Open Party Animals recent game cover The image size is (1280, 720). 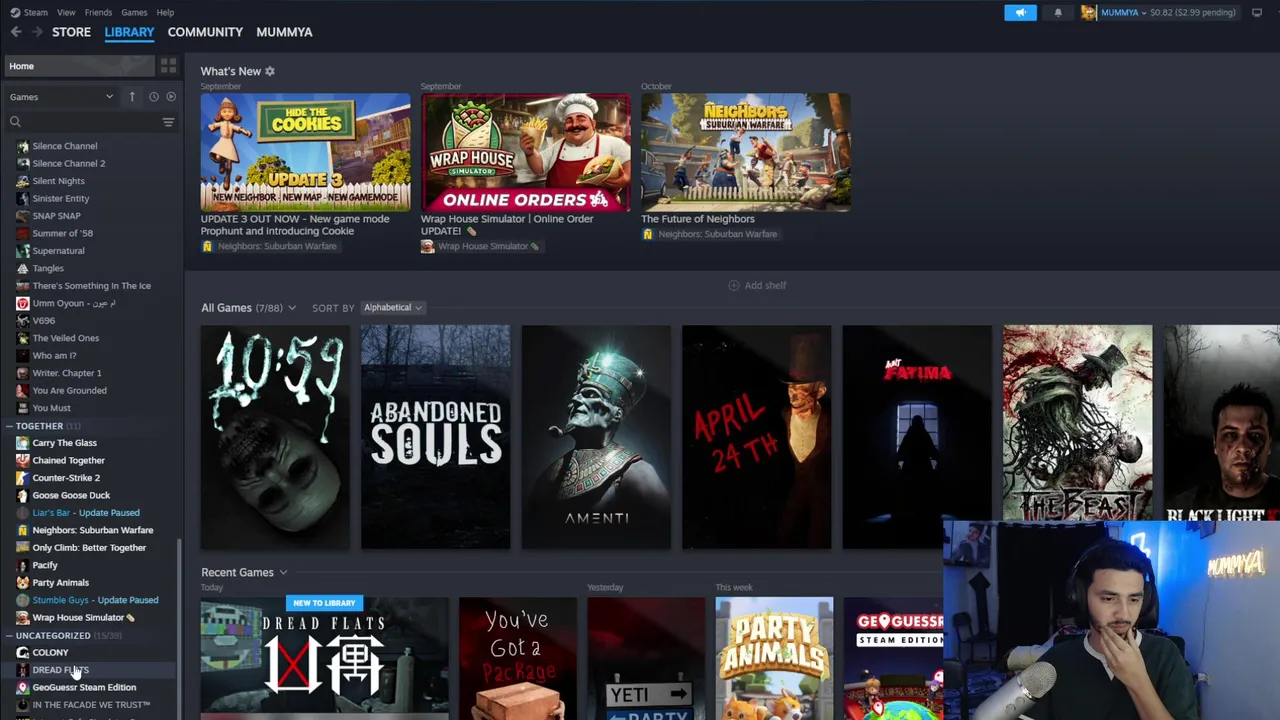pyautogui.click(x=774, y=658)
